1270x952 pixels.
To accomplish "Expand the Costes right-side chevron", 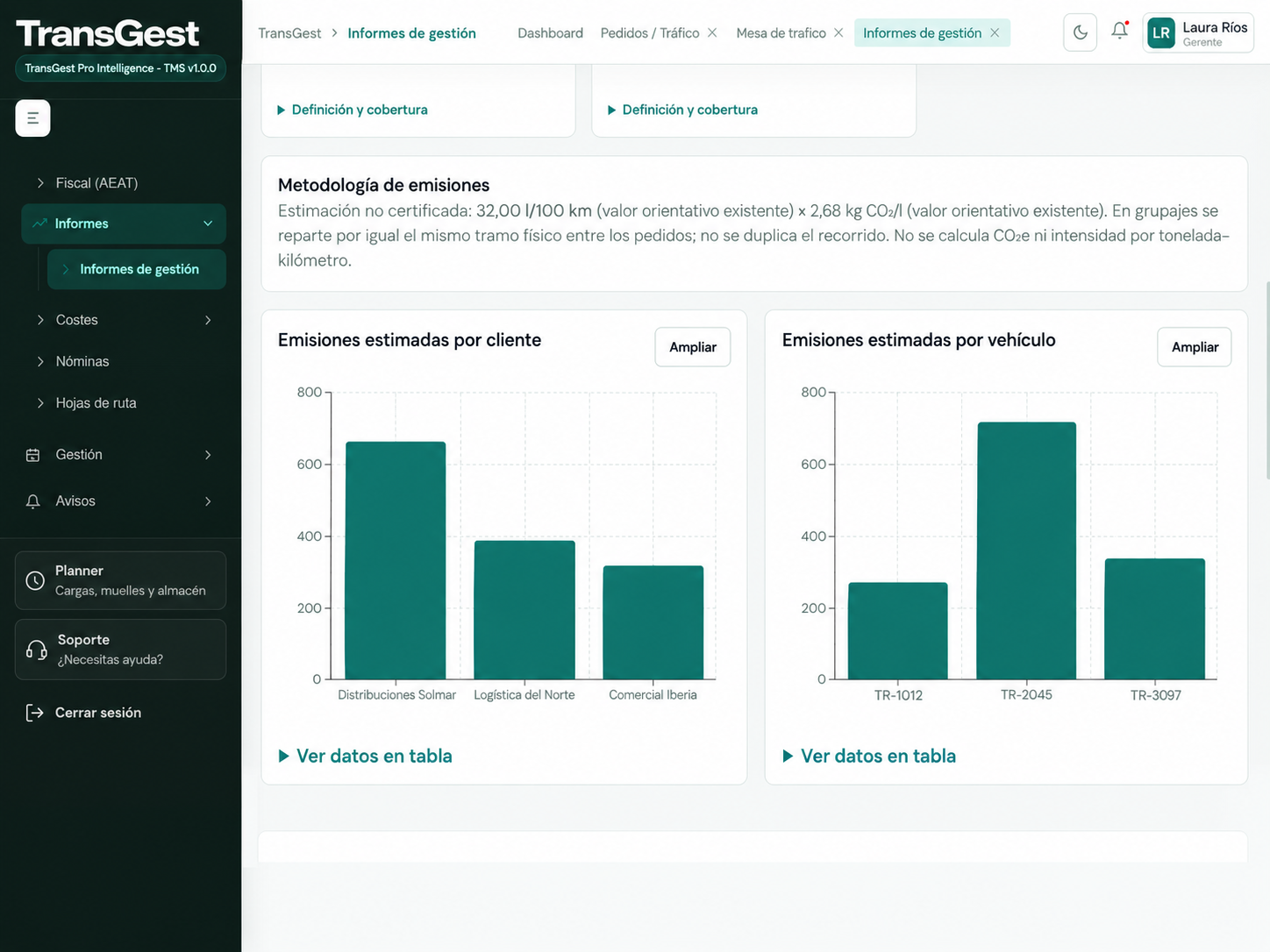I will pyautogui.click(x=208, y=320).
